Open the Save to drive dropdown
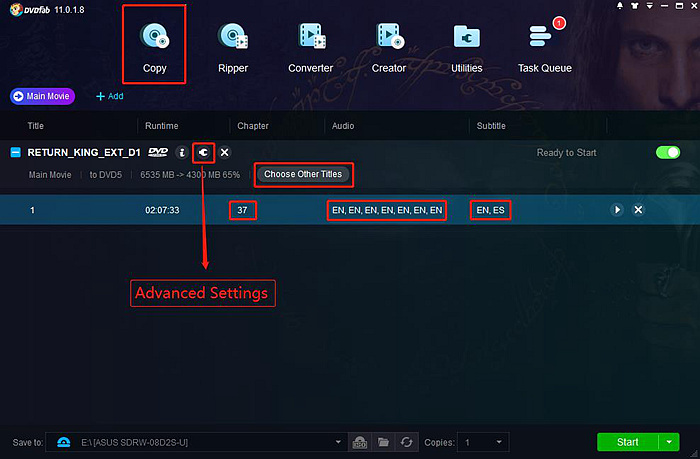700x459 pixels. click(x=338, y=442)
